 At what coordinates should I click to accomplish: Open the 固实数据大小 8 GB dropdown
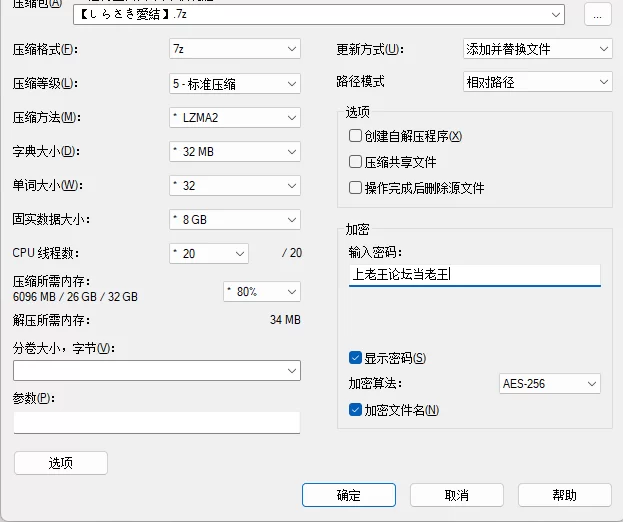(x=235, y=219)
